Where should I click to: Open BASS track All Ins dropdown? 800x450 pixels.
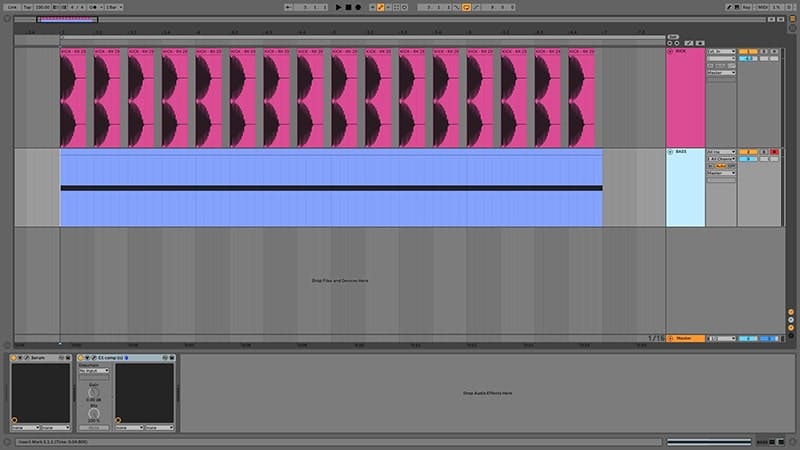721,152
